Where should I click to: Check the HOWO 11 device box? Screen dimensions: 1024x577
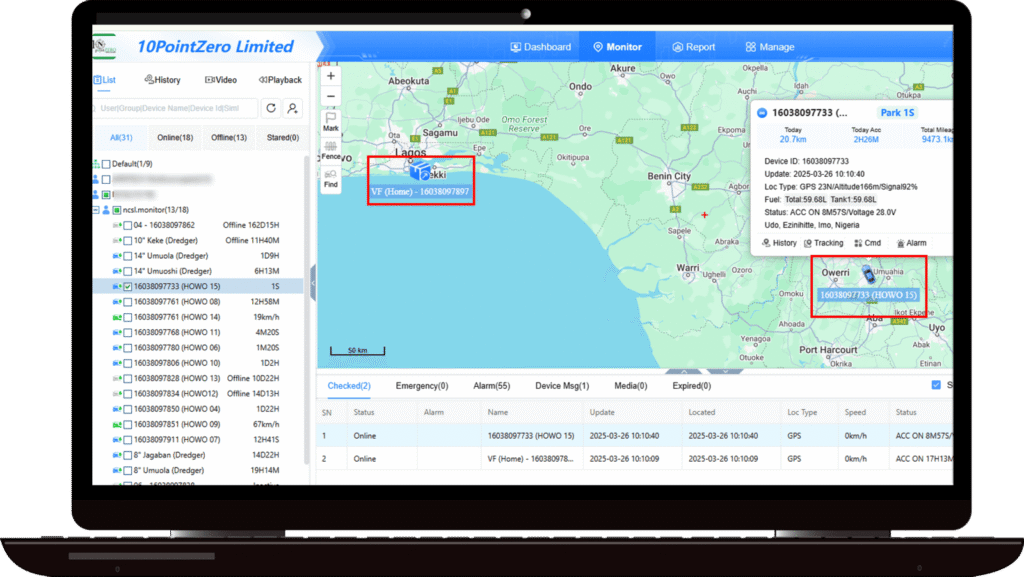point(128,333)
